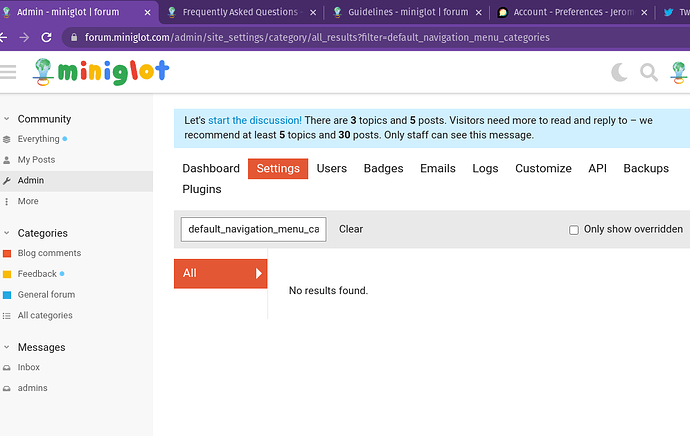Select the Settings admin tab
Screen dimensions: 690x436
pos(278,169)
